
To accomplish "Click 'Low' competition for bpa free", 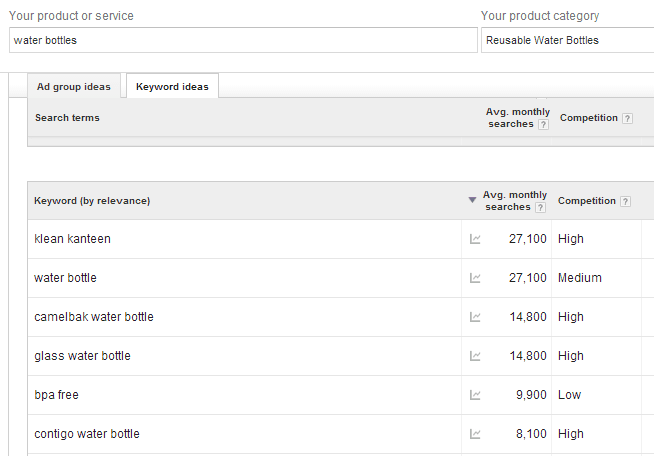I will point(569,395).
